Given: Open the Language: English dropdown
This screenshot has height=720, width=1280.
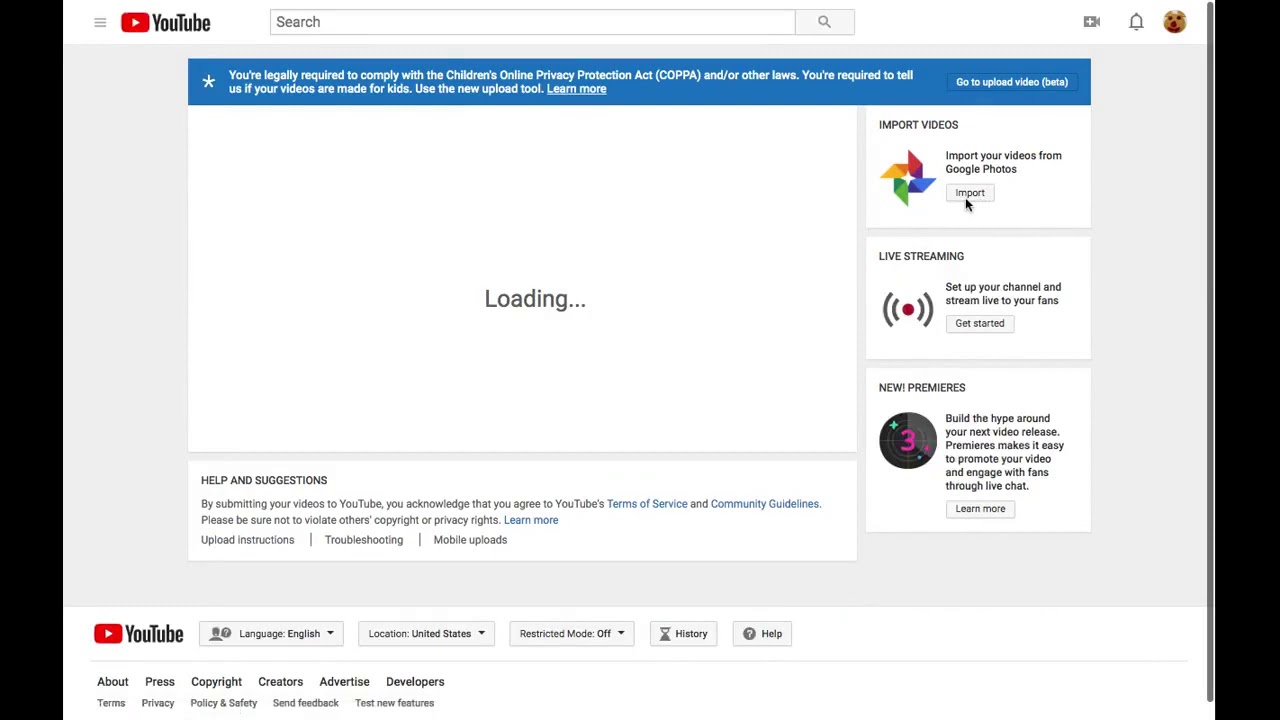Looking at the screenshot, I should click(272, 634).
